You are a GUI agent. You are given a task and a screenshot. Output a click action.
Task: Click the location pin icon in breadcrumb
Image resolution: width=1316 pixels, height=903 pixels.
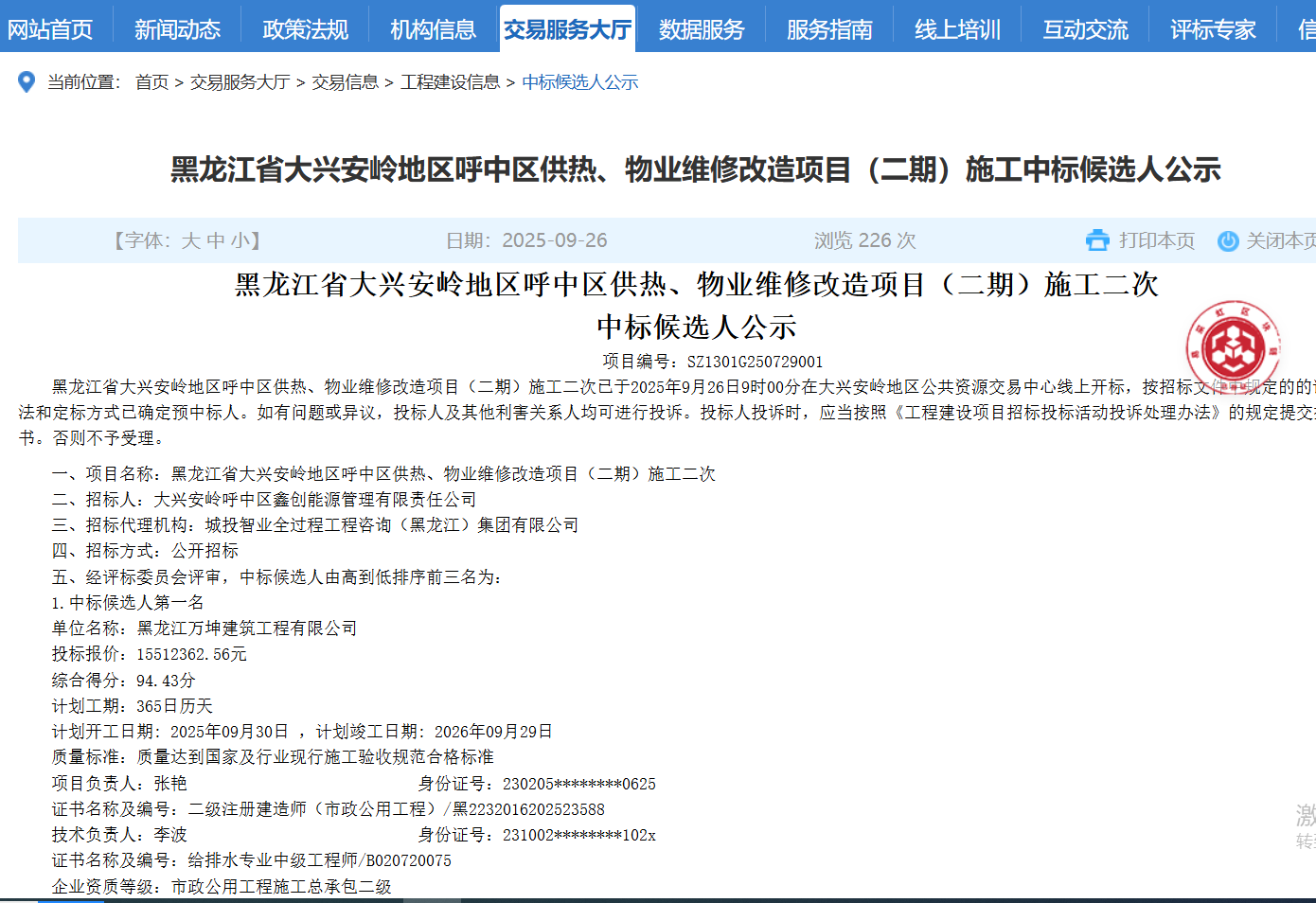click(27, 82)
